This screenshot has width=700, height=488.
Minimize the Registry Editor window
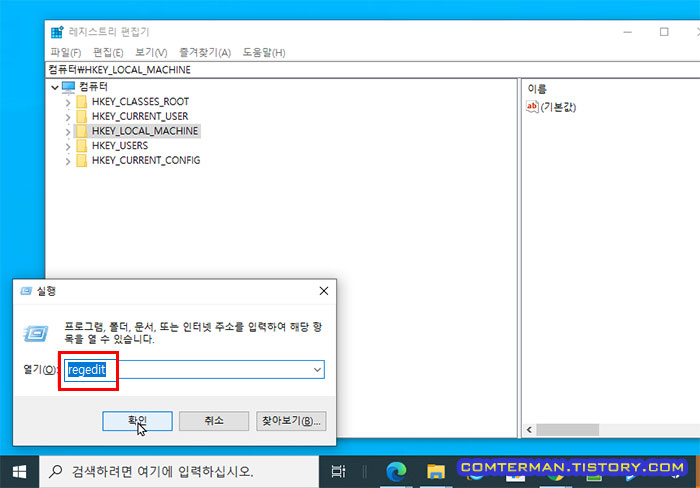click(628, 32)
